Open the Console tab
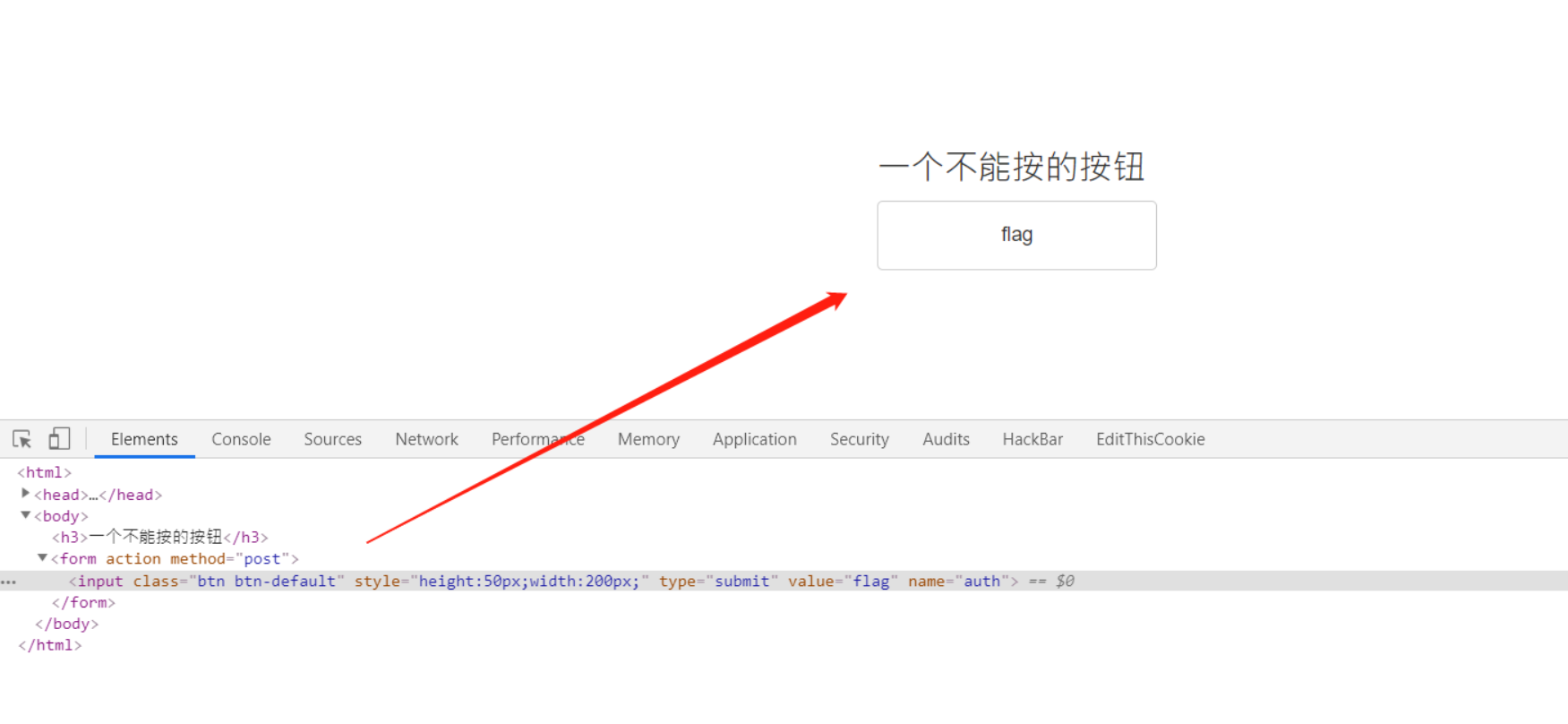This screenshot has width=1568, height=724. tap(241, 439)
